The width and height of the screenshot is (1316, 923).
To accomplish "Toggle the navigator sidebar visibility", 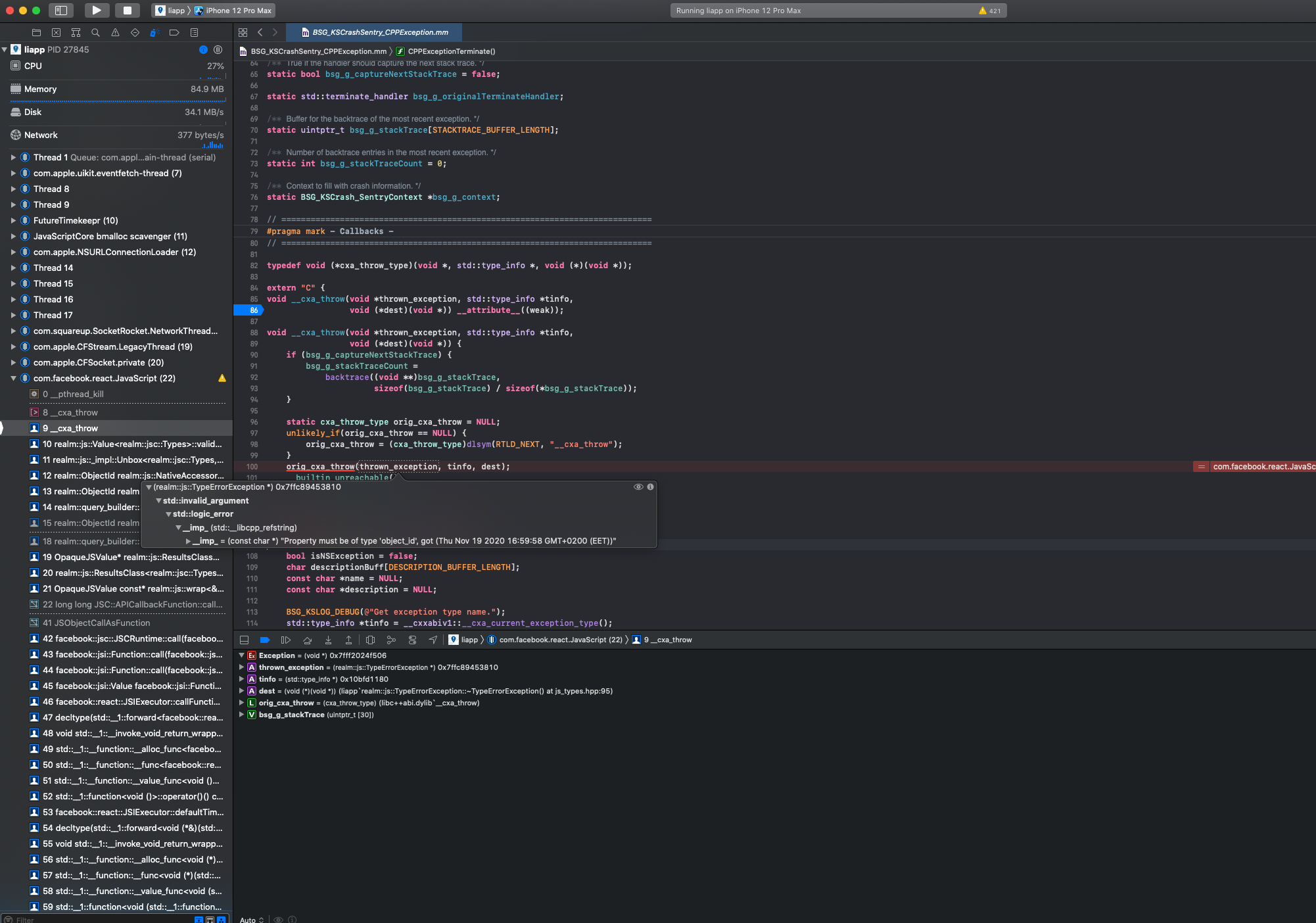I will [x=61, y=11].
